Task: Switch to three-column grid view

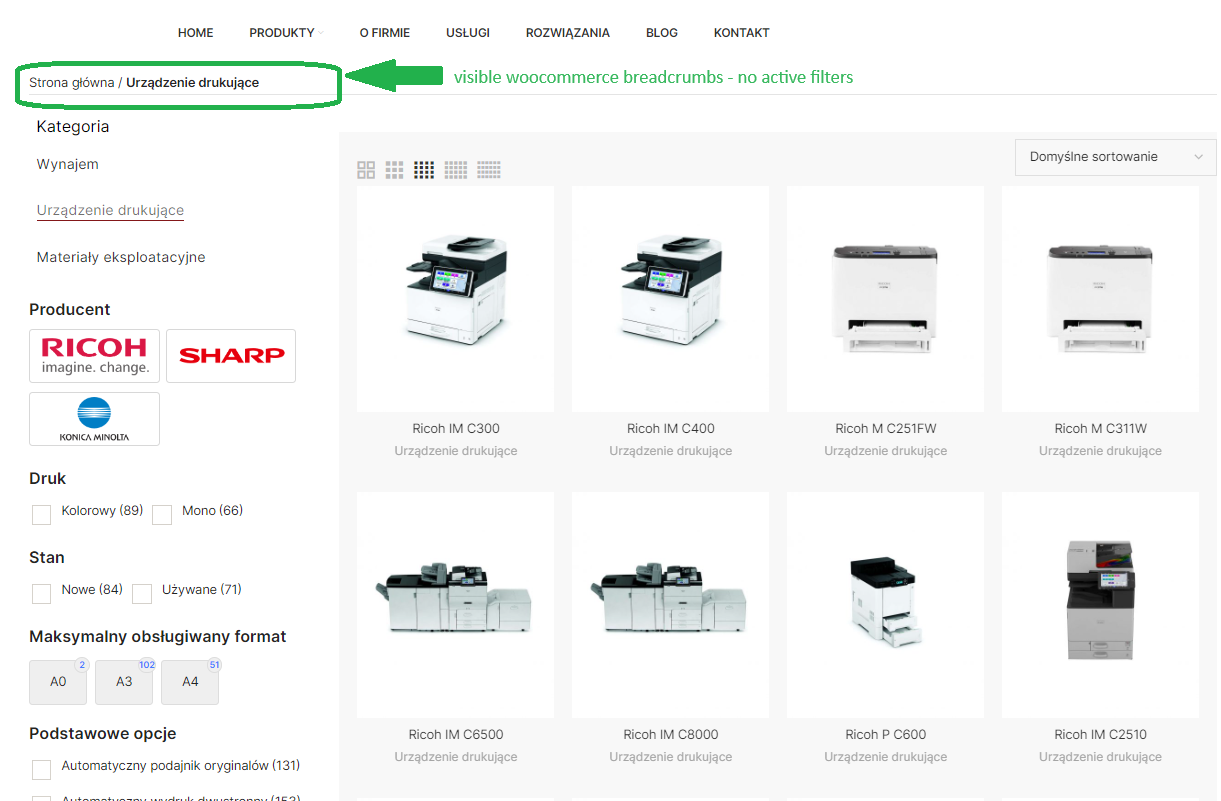Action: 395,170
